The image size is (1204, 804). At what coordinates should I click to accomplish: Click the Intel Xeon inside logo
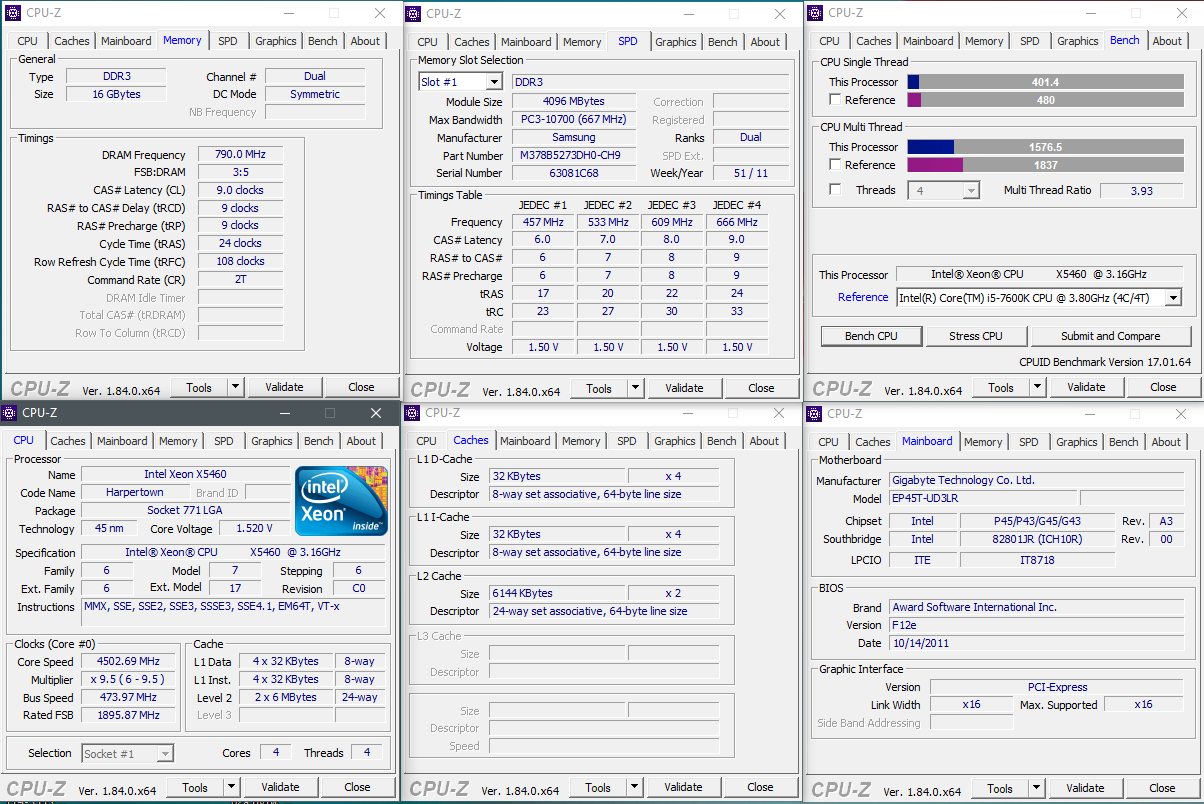click(341, 501)
